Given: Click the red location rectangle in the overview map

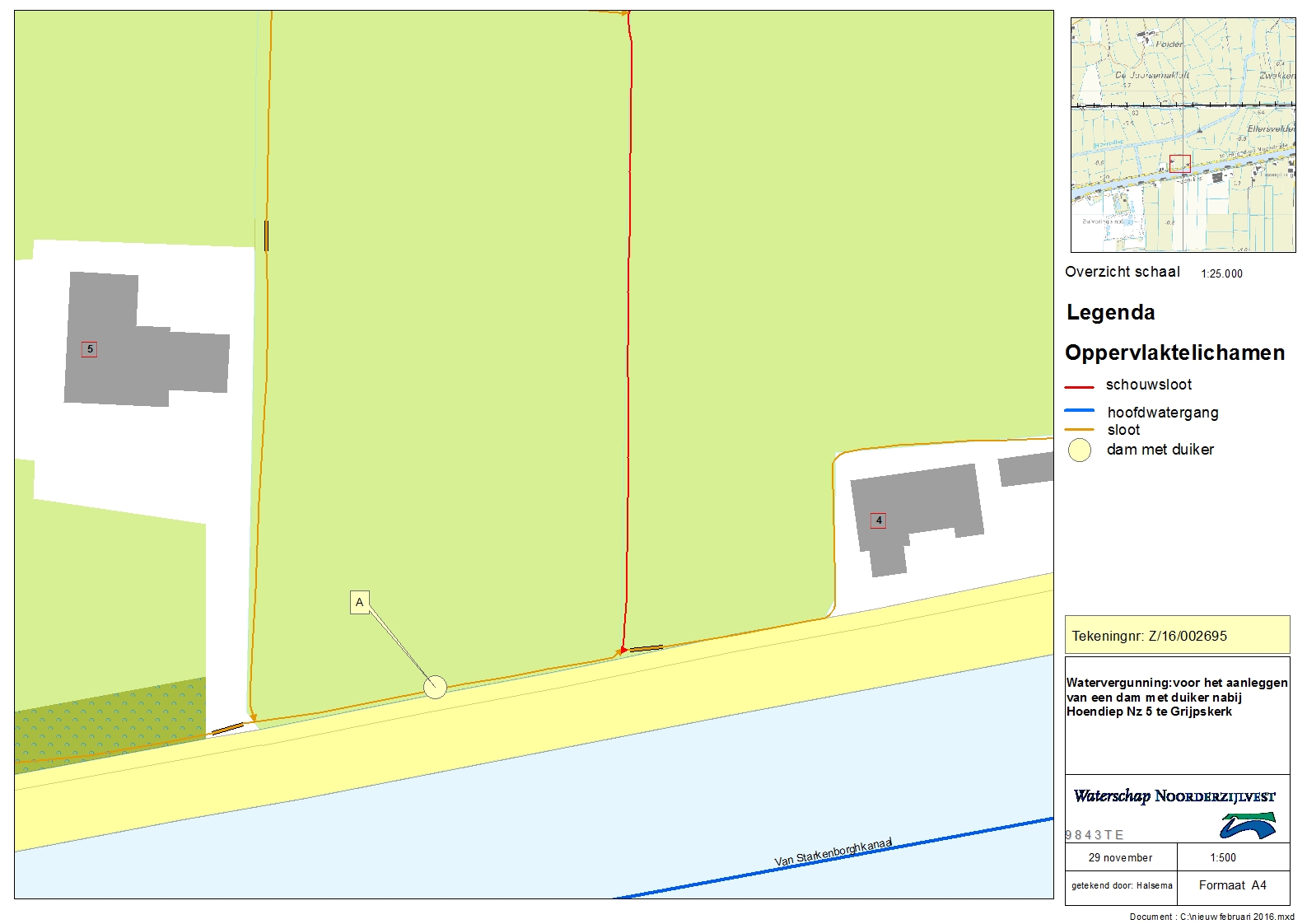Looking at the screenshot, I should [x=1179, y=163].
